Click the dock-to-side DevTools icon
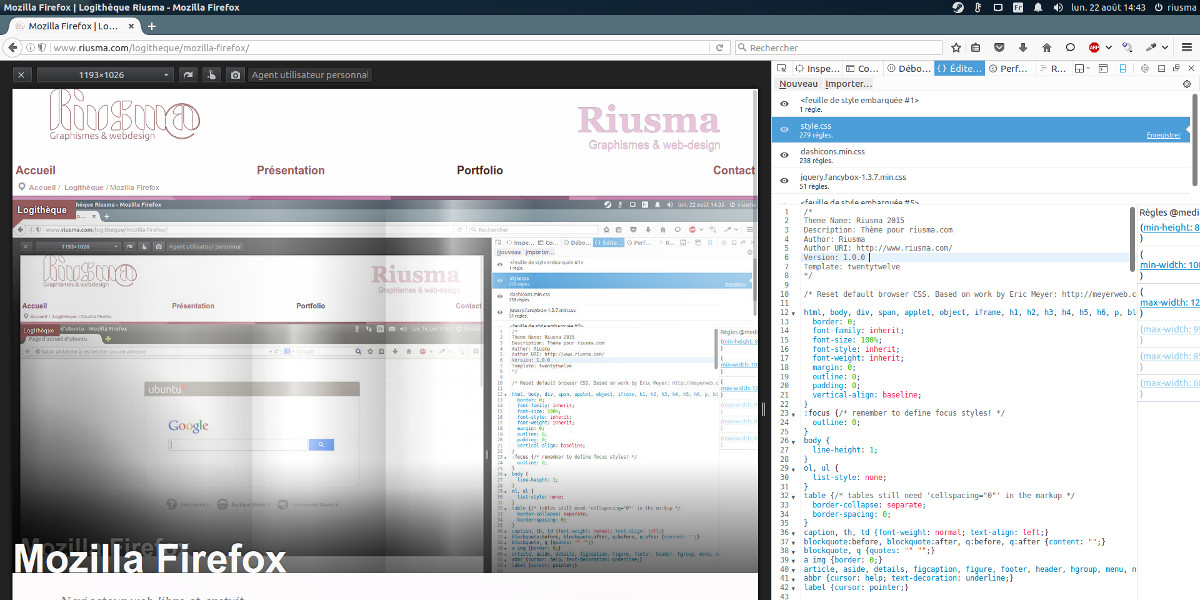This screenshot has height=600, width=1200. coord(1161,69)
